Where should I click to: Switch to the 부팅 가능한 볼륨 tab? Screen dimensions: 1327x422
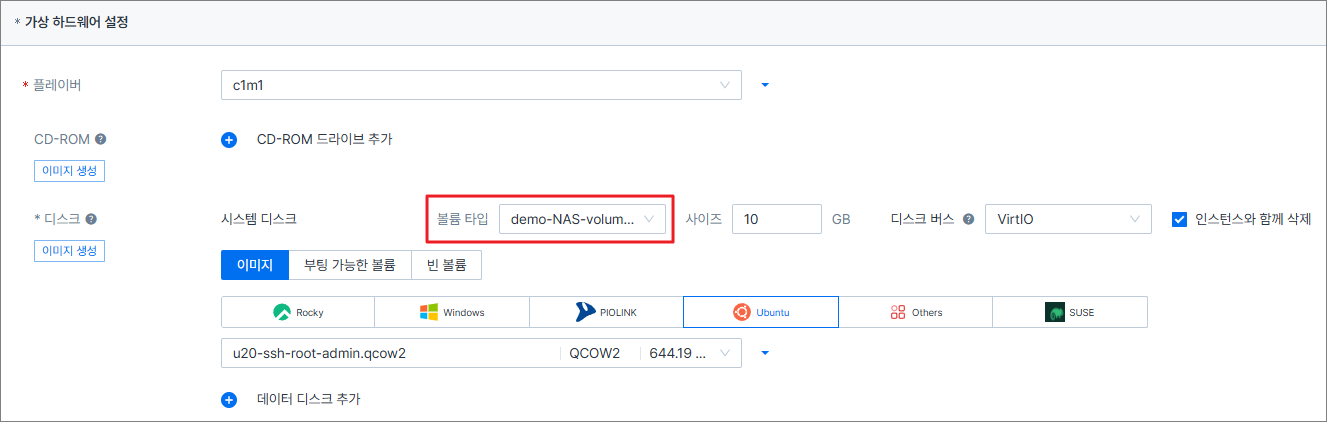pyautogui.click(x=350, y=265)
